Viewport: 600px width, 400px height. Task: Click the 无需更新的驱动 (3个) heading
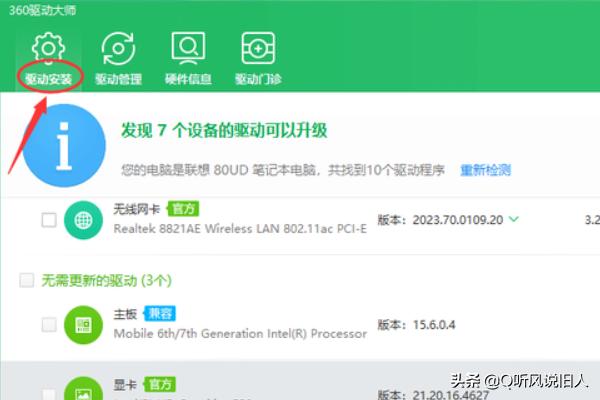pyautogui.click(x=106, y=281)
